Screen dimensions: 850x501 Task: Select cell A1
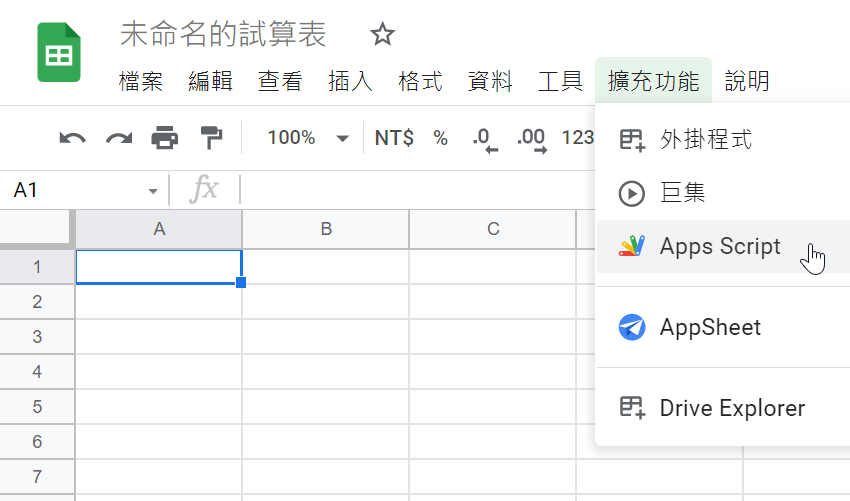coord(159,267)
